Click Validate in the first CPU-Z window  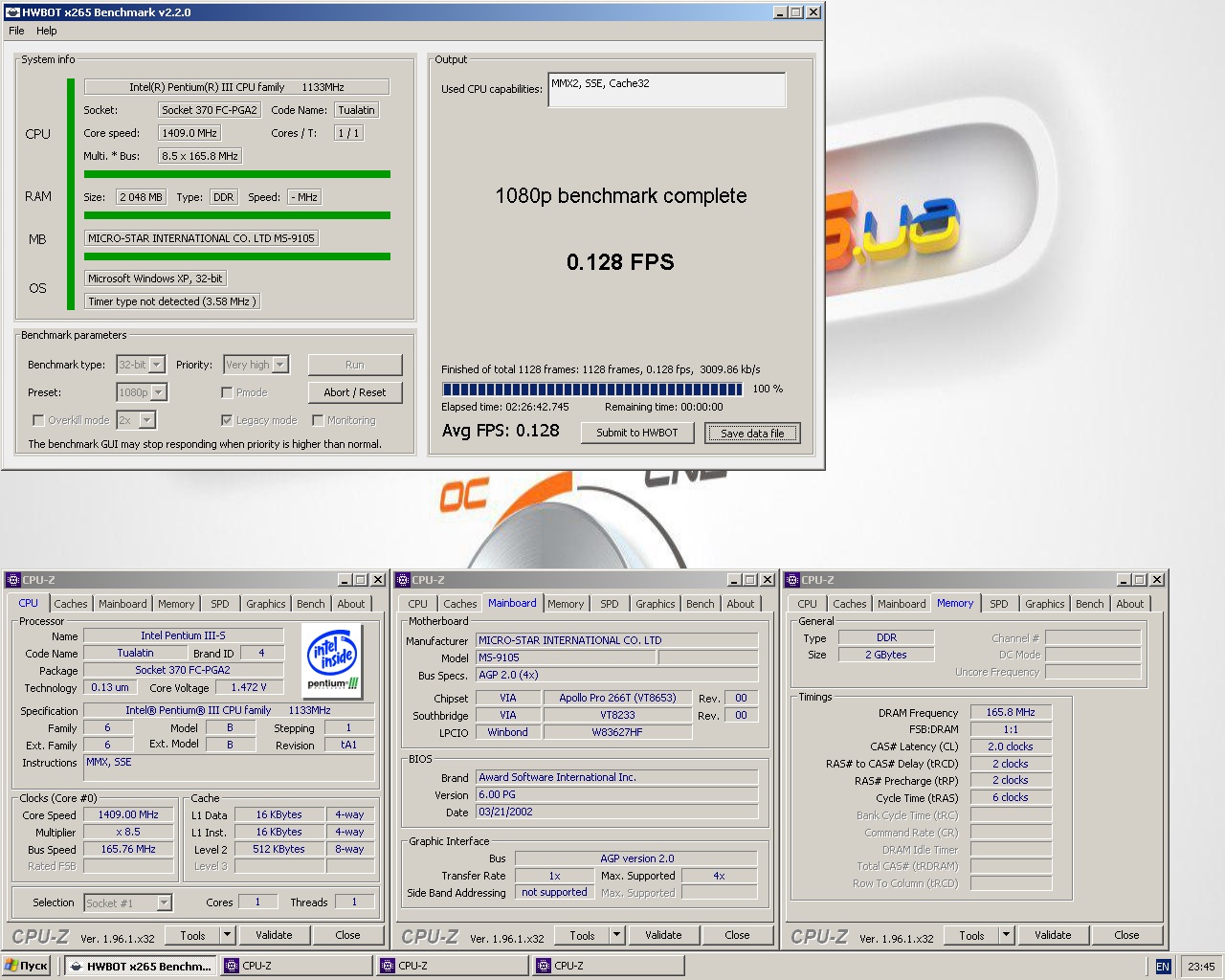(274, 935)
